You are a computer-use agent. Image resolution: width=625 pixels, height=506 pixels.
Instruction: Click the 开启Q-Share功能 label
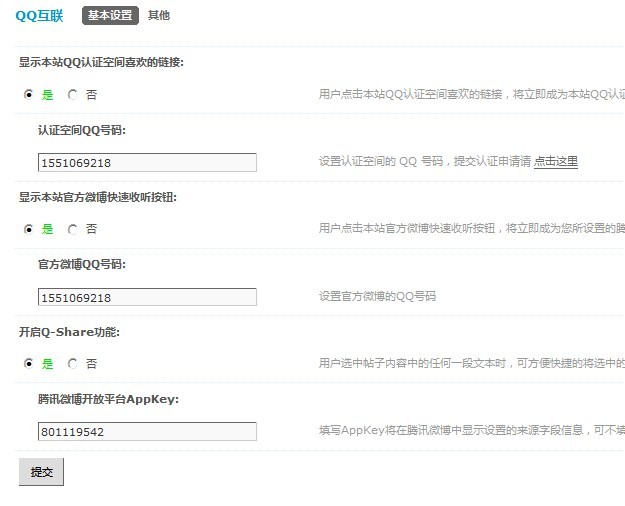[69, 332]
